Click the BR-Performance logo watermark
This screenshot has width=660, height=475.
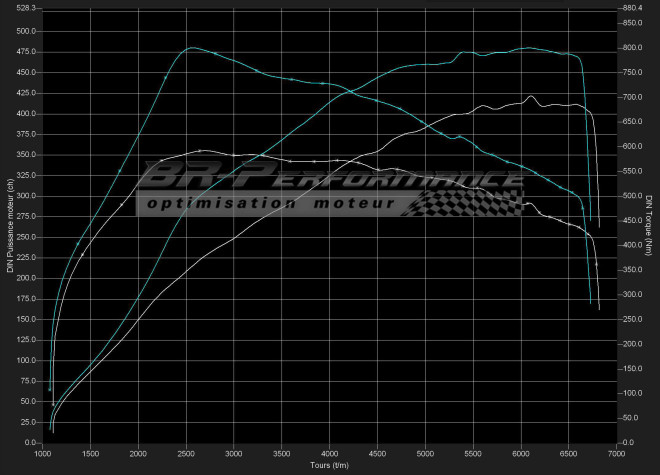(330, 180)
